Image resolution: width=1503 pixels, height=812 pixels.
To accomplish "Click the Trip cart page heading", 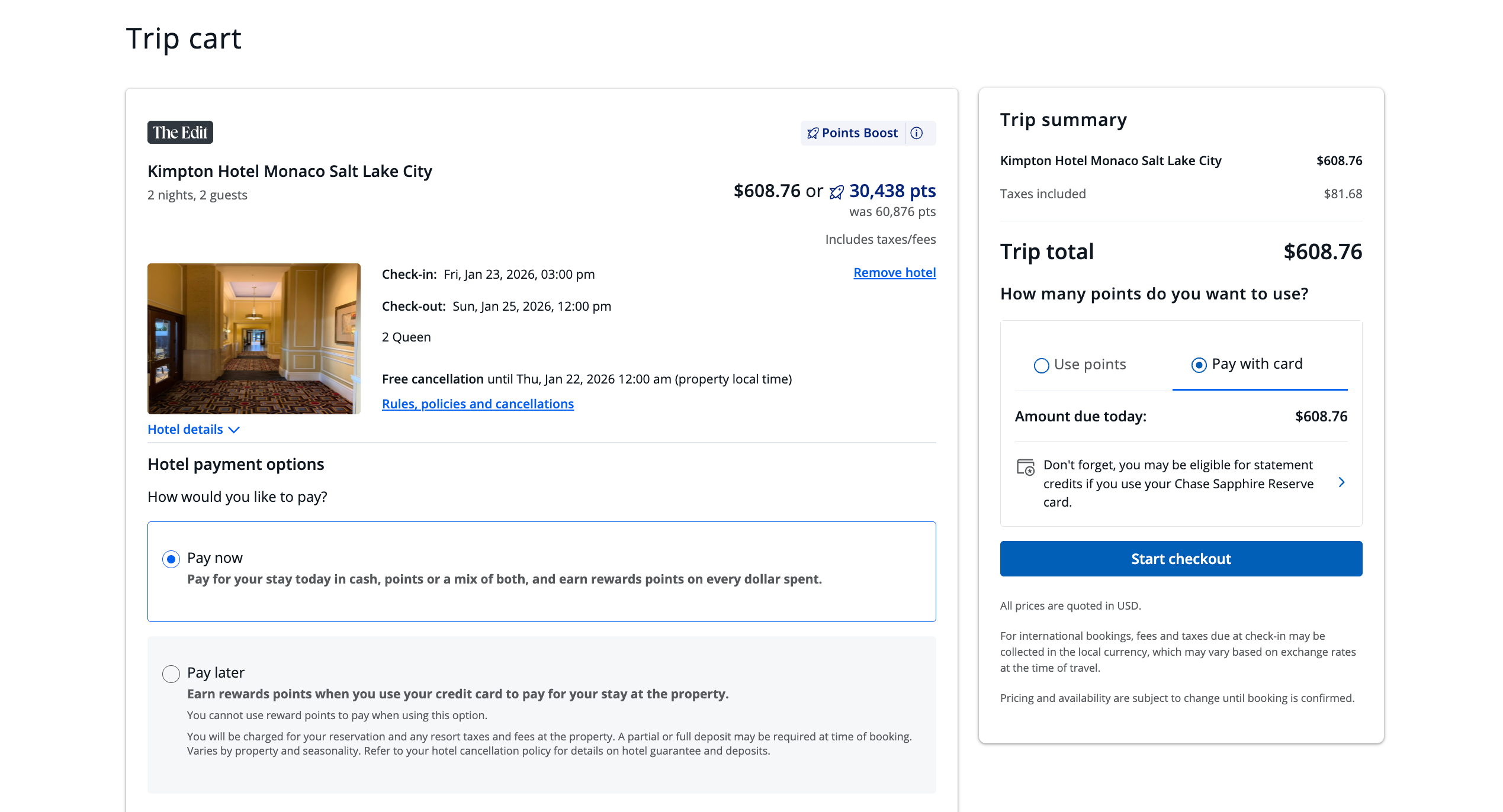I will tap(184, 39).
